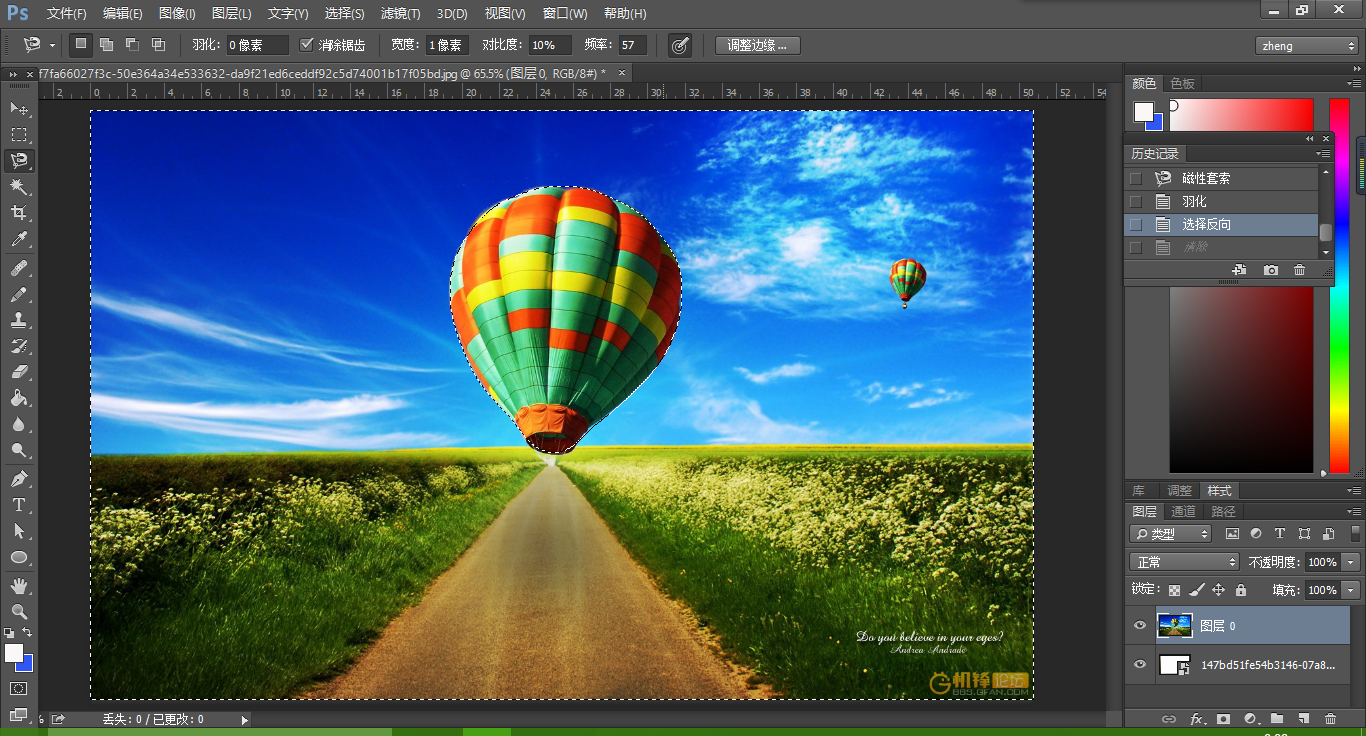Select the Hand tool
The height and width of the screenshot is (736, 1366).
pyautogui.click(x=19, y=585)
